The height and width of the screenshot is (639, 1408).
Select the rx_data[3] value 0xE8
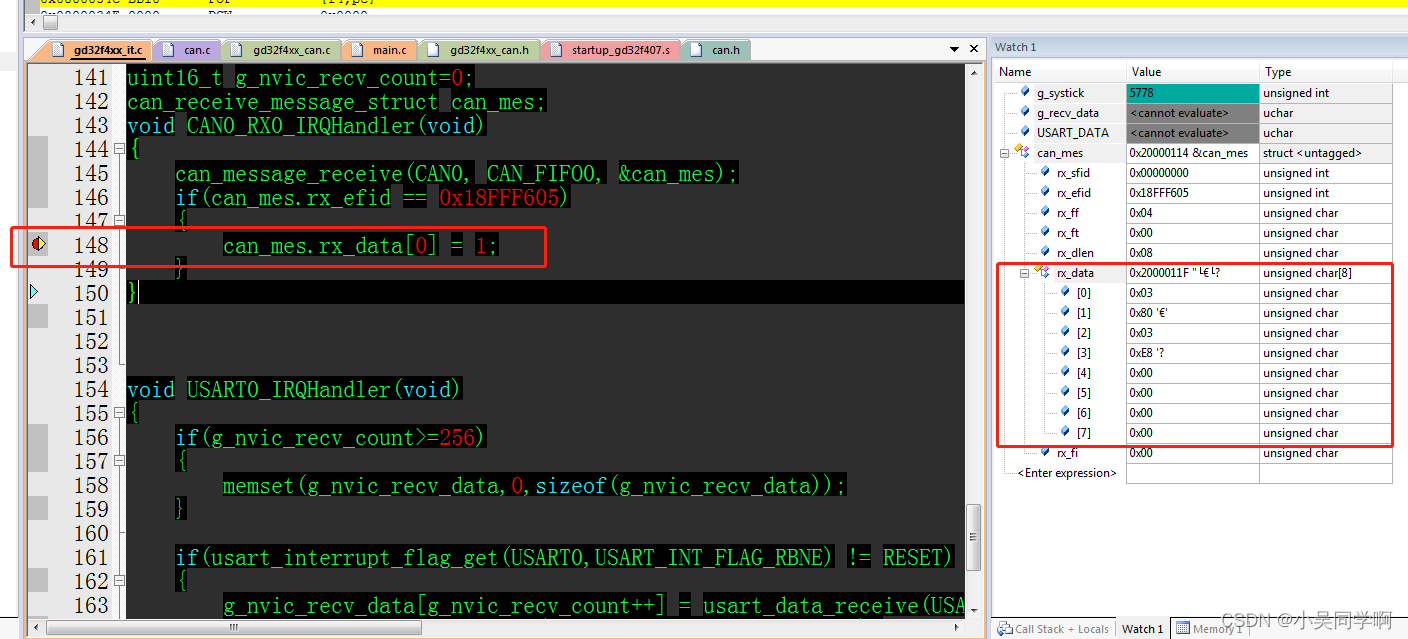(1192, 353)
